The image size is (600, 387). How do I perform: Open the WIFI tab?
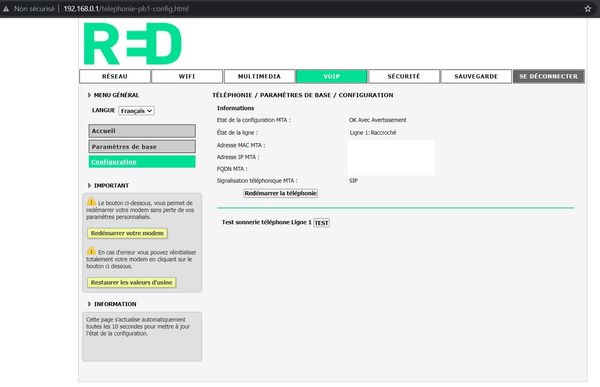pyautogui.click(x=187, y=76)
